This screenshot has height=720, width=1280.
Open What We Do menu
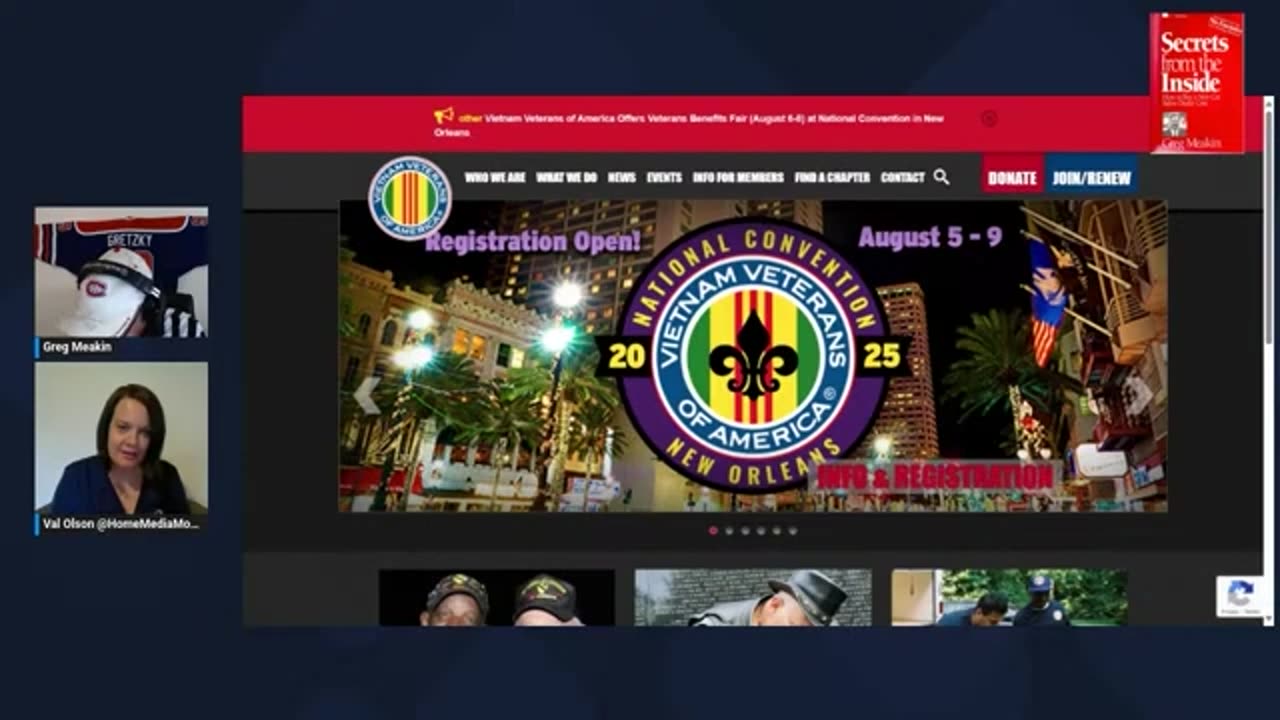tap(566, 177)
